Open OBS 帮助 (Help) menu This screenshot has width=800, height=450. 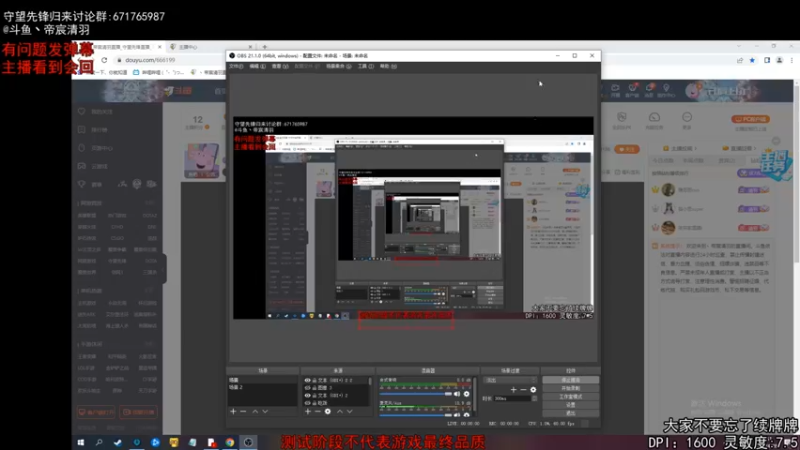388,66
